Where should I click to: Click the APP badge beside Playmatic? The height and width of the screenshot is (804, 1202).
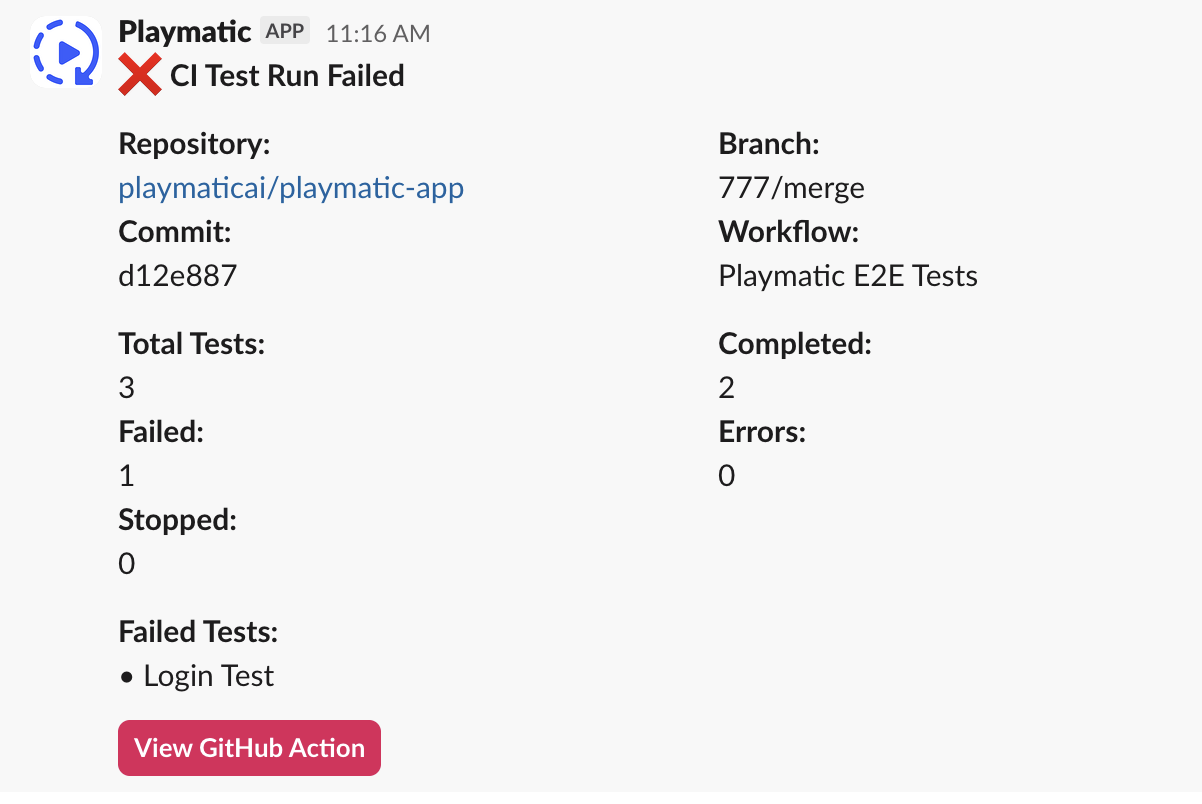point(285,31)
